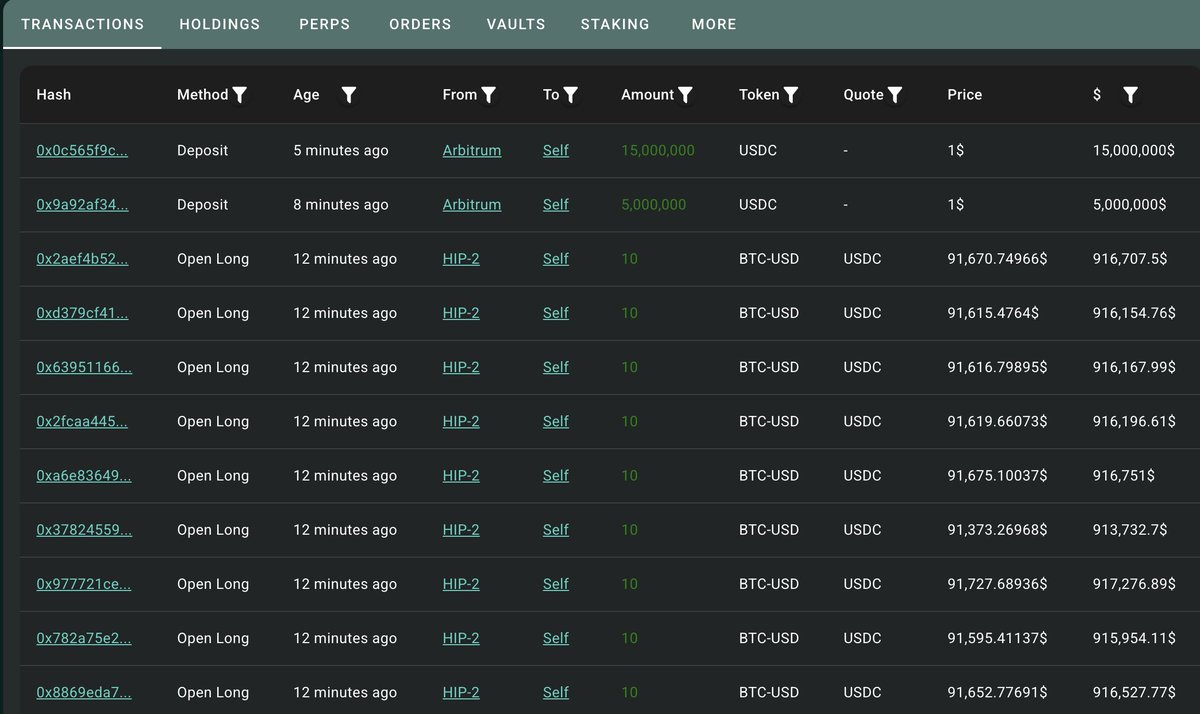1200x714 pixels.
Task: Open the Amount column filter
Action: 686,95
